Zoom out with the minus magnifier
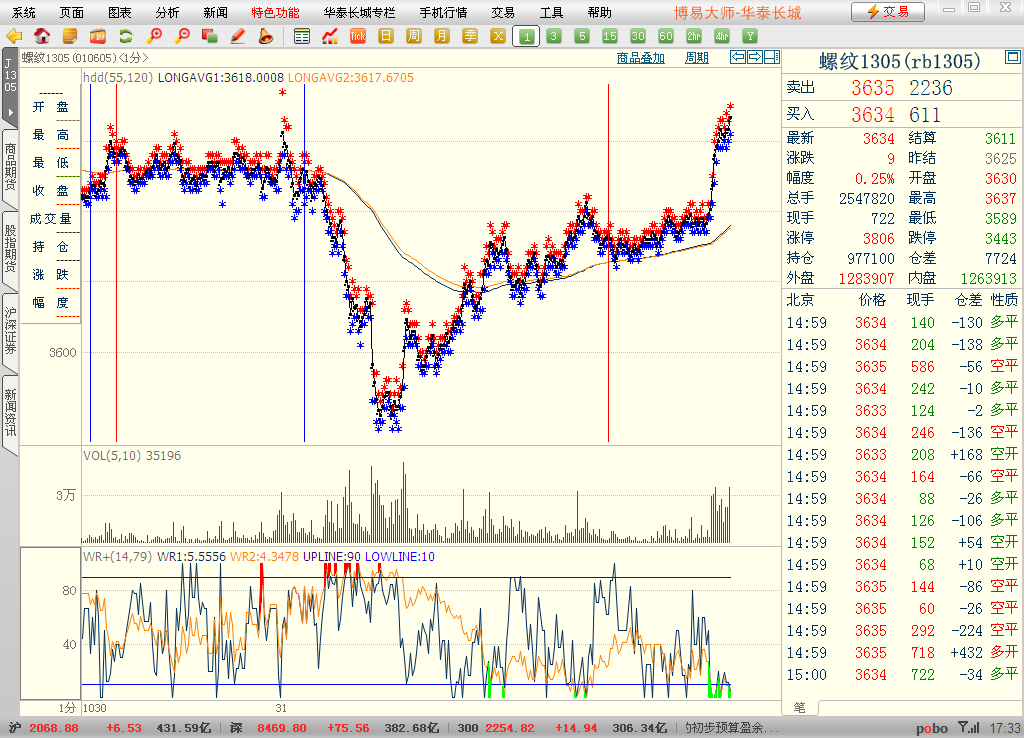Screen dimensions: 1025x738 click(x=182, y=36)
